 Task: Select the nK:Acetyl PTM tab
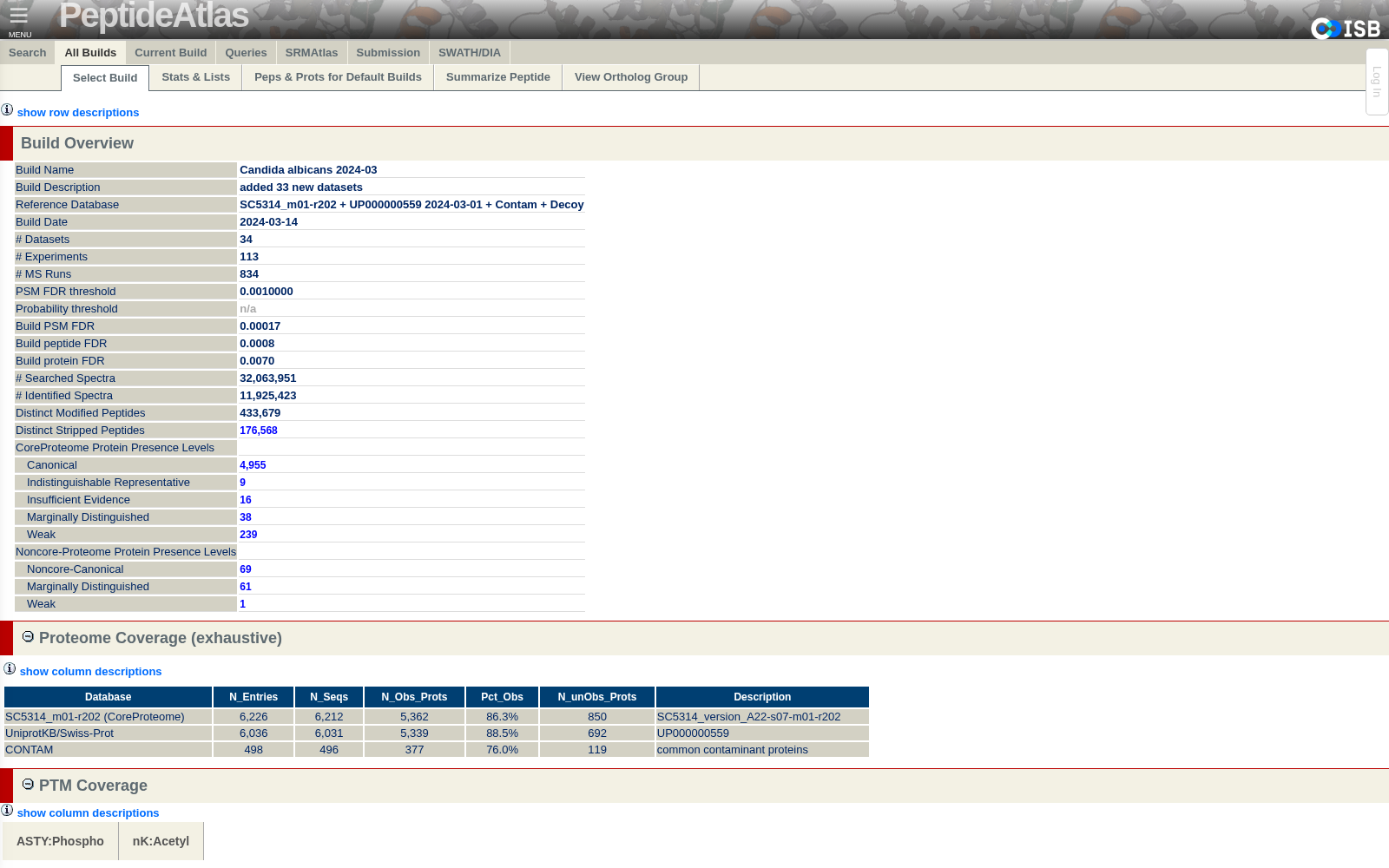pyautogui.click(x=161, y=841)
